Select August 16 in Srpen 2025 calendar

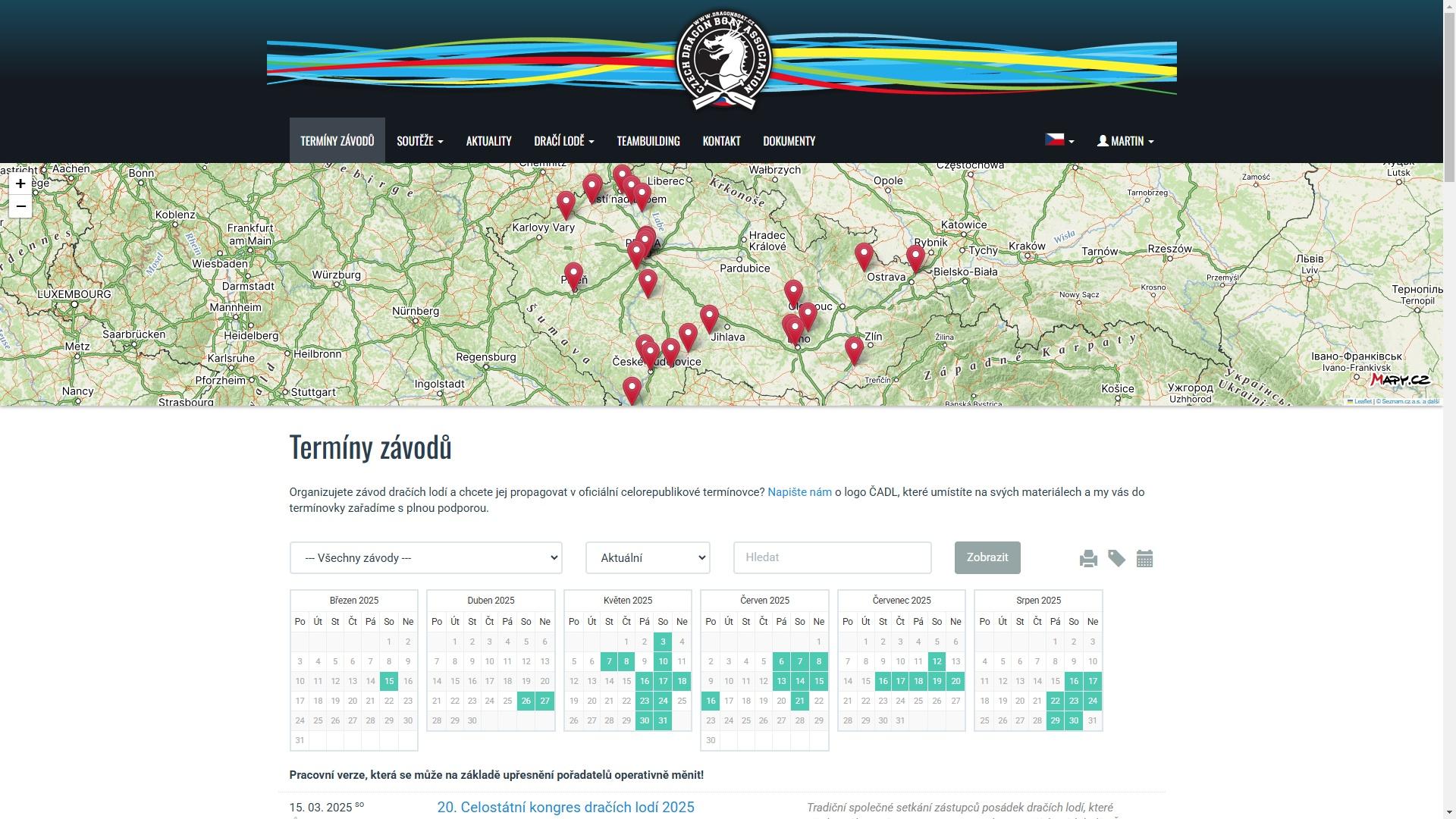pos(1074,681)
